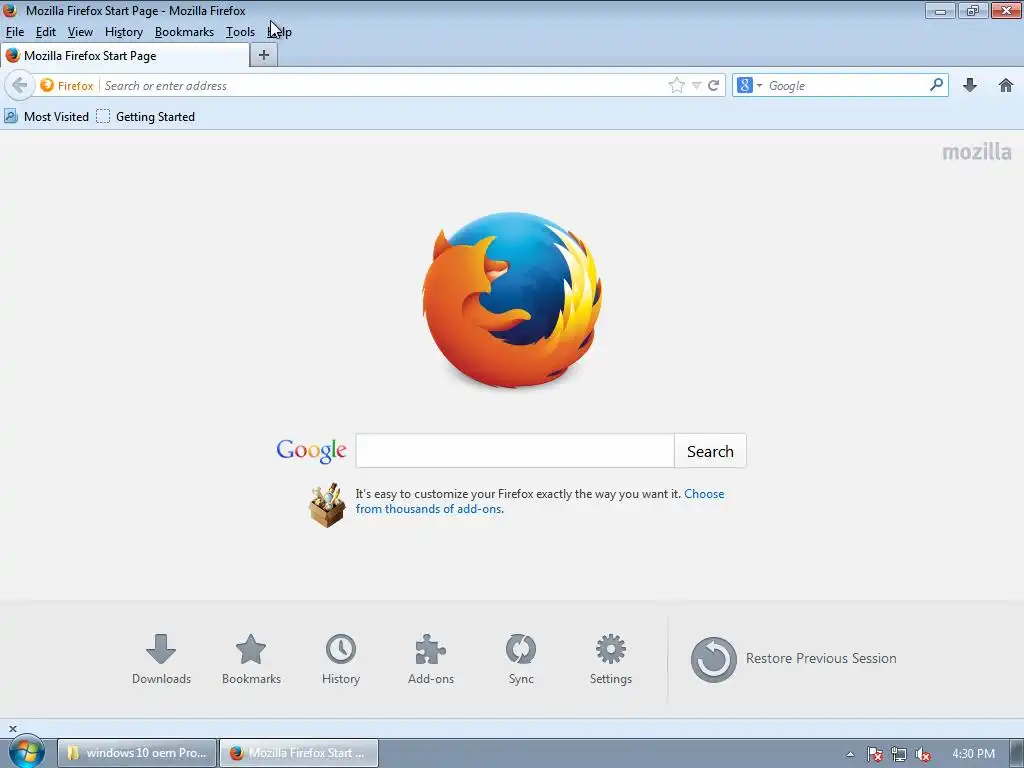The height and width of the screenshot is (768, 1024).
Task: Open the Edit menu
Action: 46,32
